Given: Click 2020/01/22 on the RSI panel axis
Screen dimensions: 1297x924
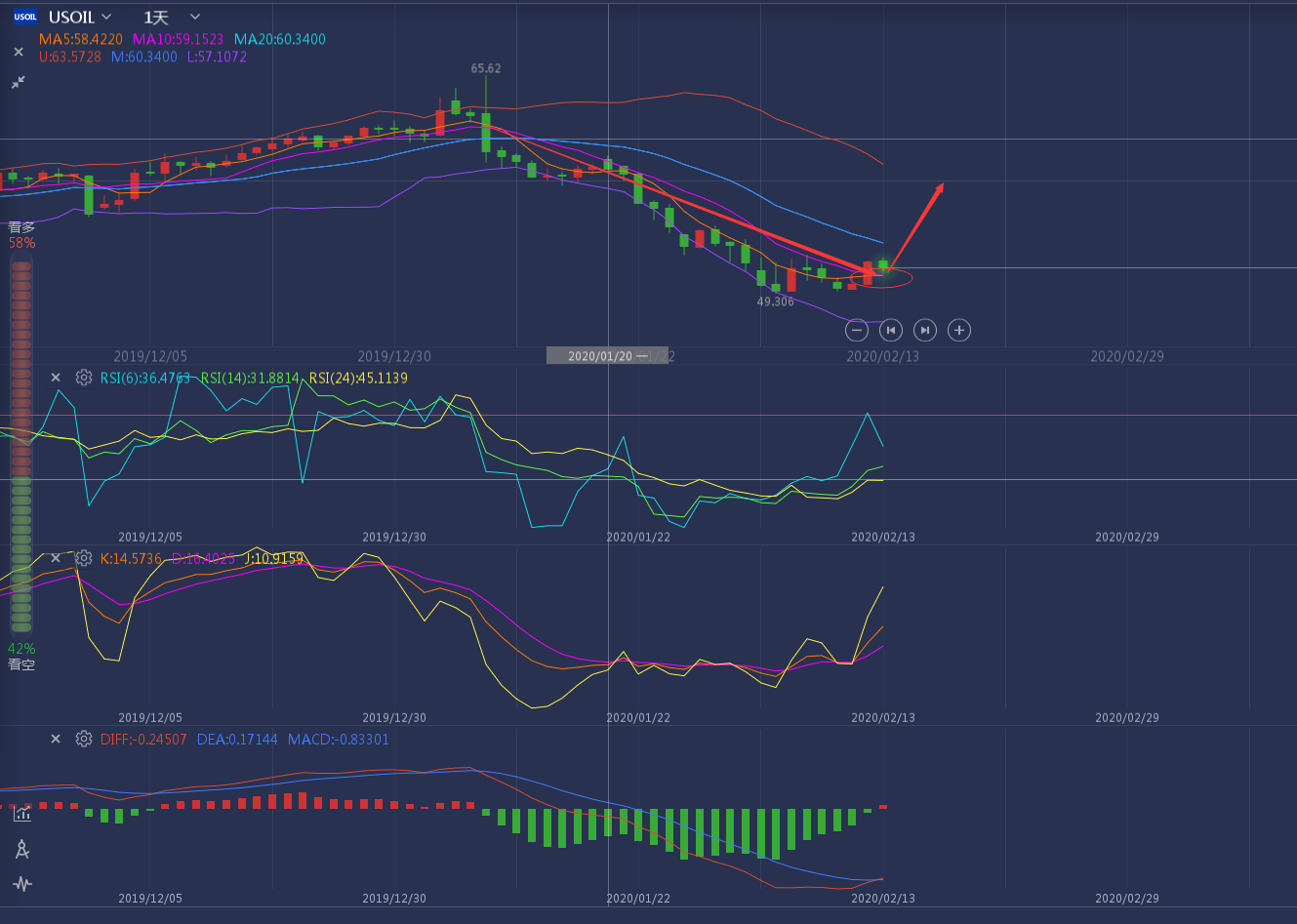Looking at the screenshot, I should pos(638,538).
